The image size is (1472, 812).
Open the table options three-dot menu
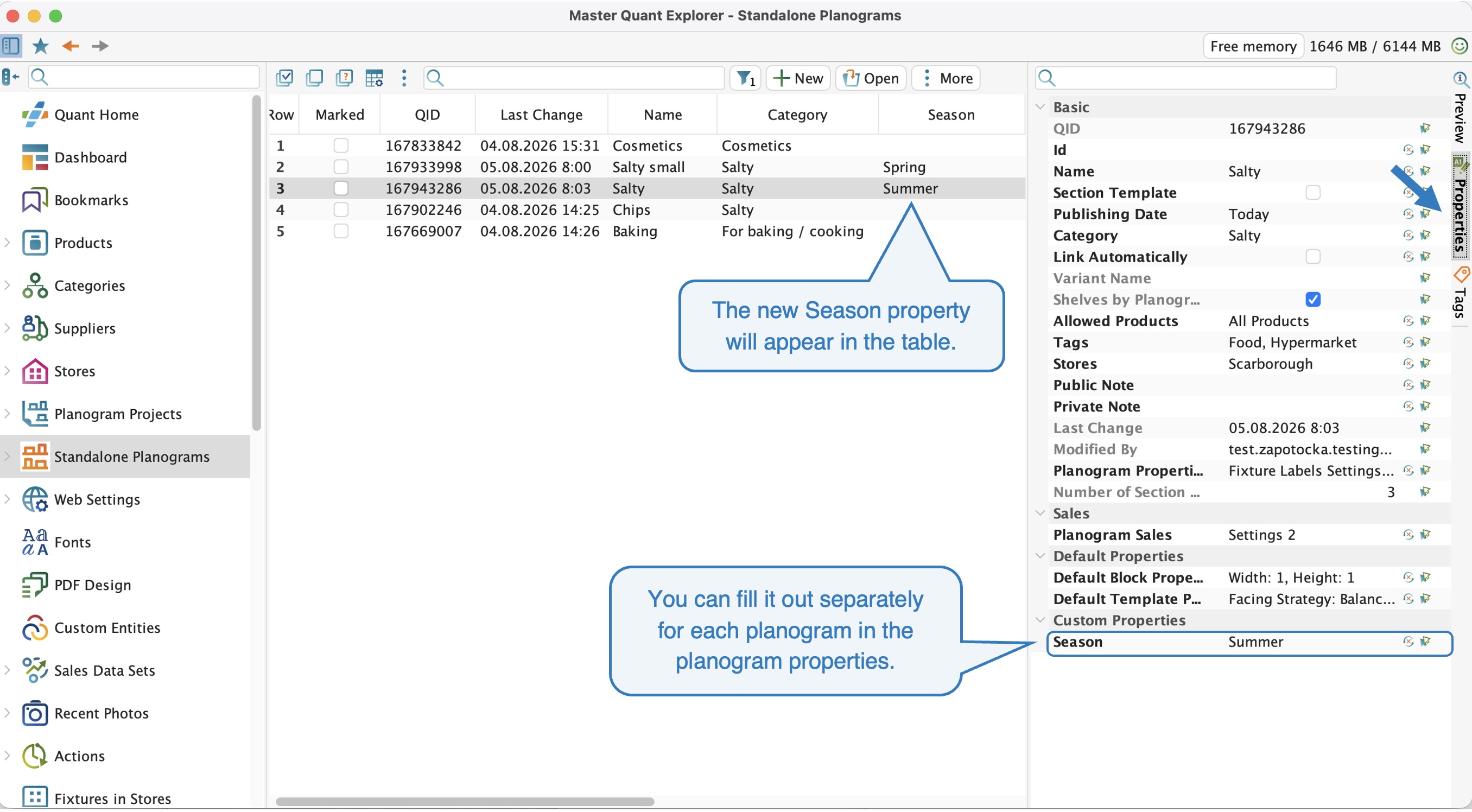(x=404, y=78)
